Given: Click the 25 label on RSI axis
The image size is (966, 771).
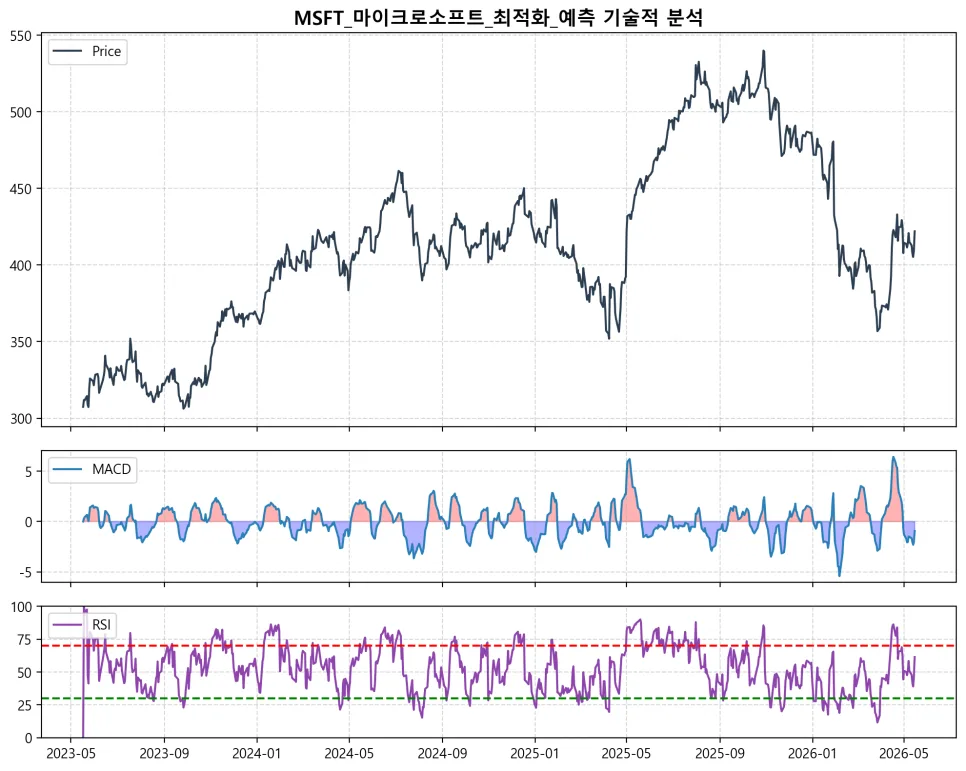Looking at the screenshot, I should (x=25, y=706).
